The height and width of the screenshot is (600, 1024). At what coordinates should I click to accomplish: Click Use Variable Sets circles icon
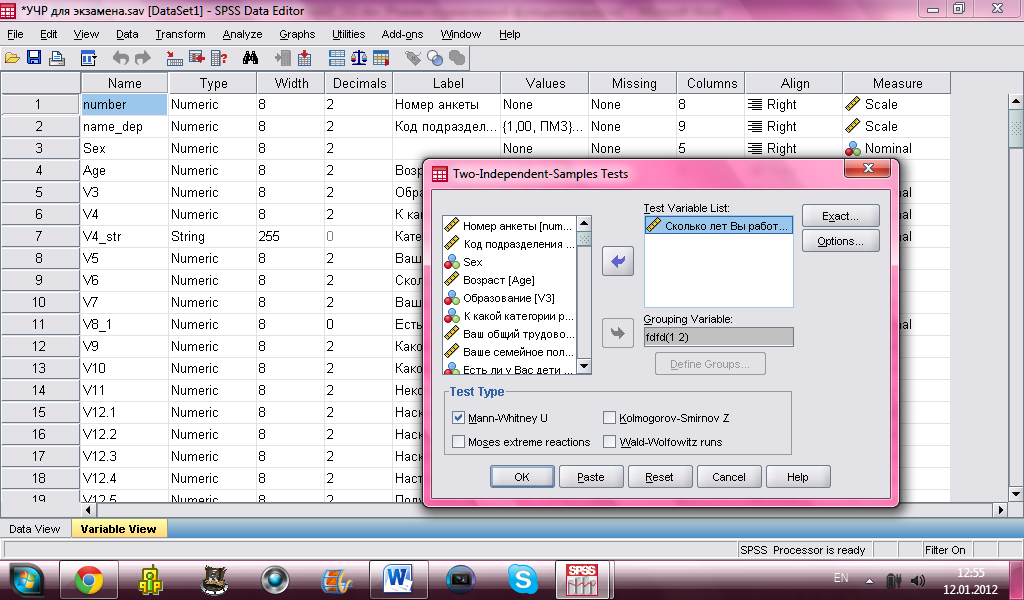point(435,58)
